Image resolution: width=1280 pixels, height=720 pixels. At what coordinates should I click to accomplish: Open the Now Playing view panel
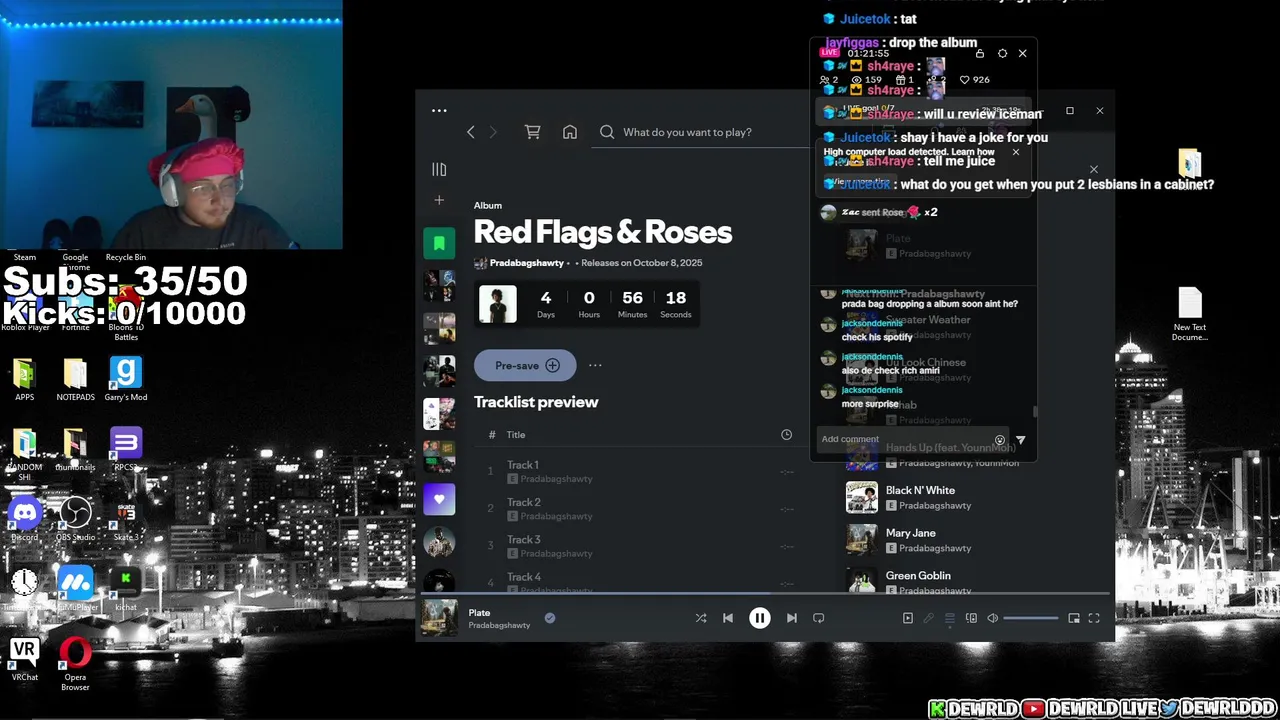point(908,618)
